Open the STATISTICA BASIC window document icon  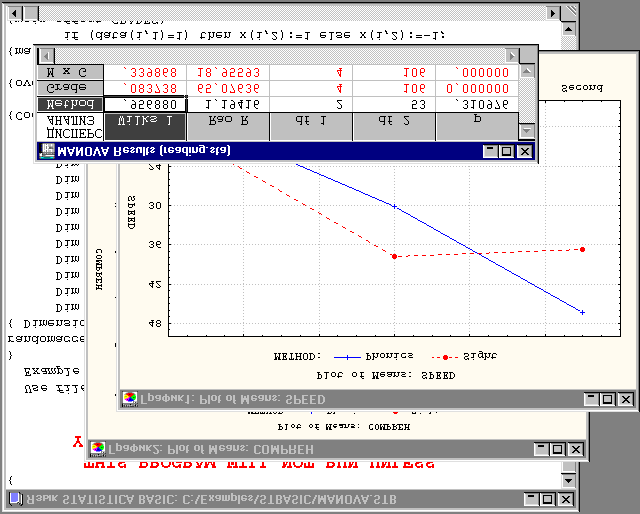tap(16, 499)
